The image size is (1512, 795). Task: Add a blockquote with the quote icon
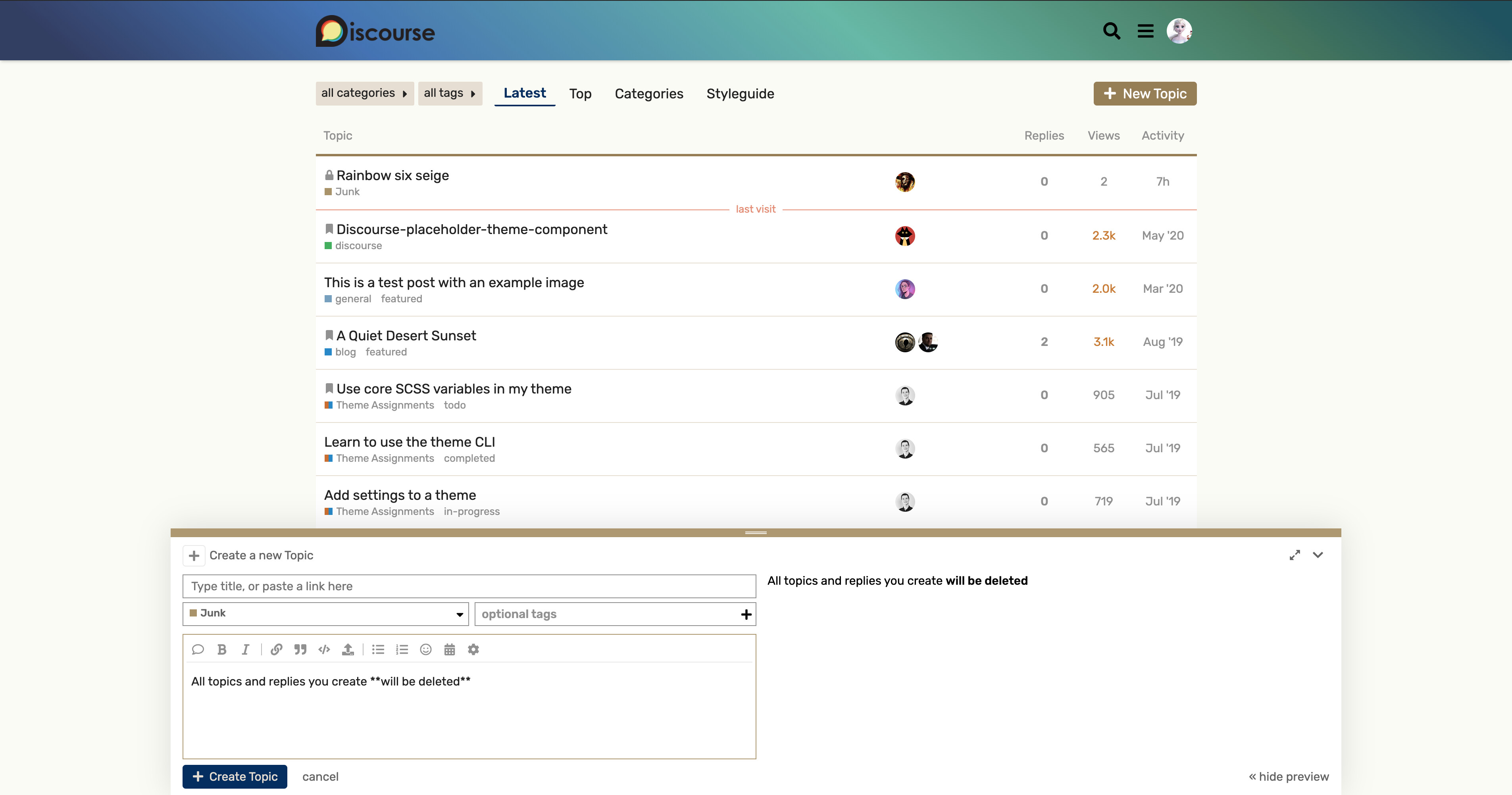[300, 649]
